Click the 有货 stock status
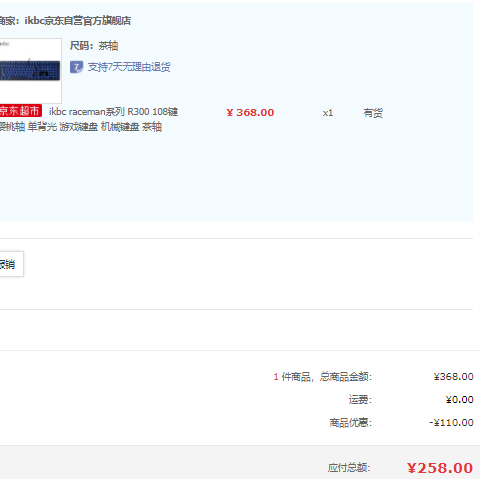 point(373,113)
